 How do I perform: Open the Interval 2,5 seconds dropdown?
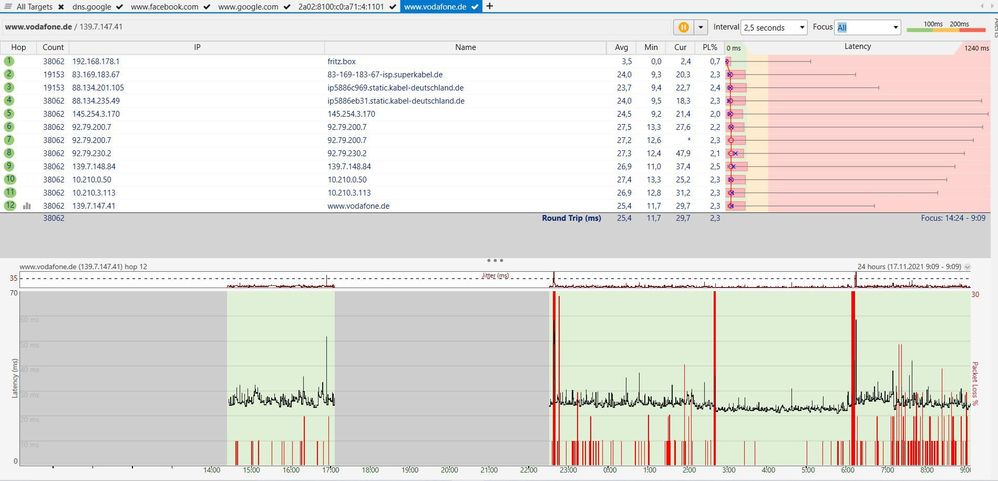pyautogui.click(x=774, y=27)
